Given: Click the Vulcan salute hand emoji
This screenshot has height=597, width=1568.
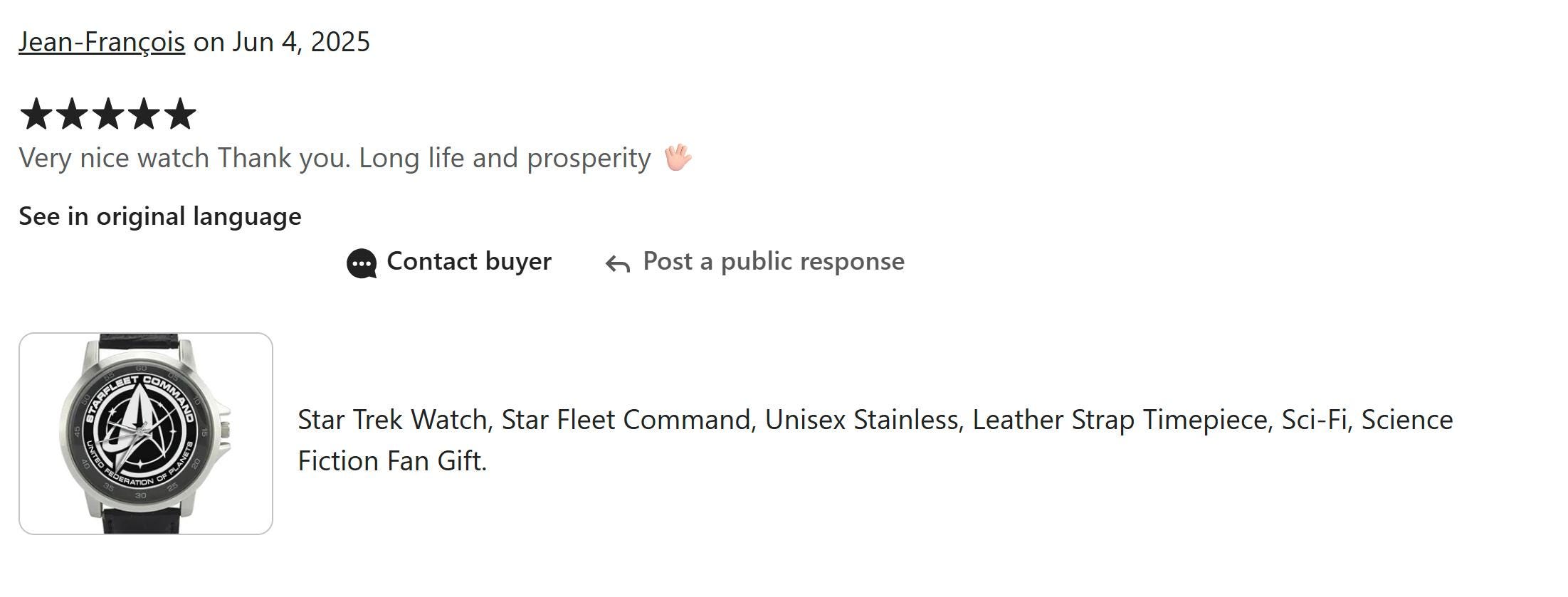Looking at the screenshot, I should (x=678, y=157).
